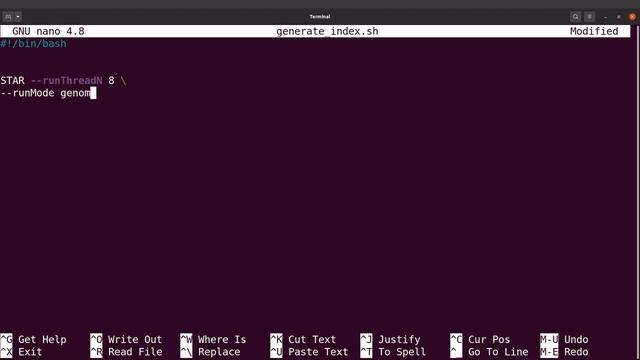
Task: Click the M-E Redo shortcut
Action: [x=564, y=352]
